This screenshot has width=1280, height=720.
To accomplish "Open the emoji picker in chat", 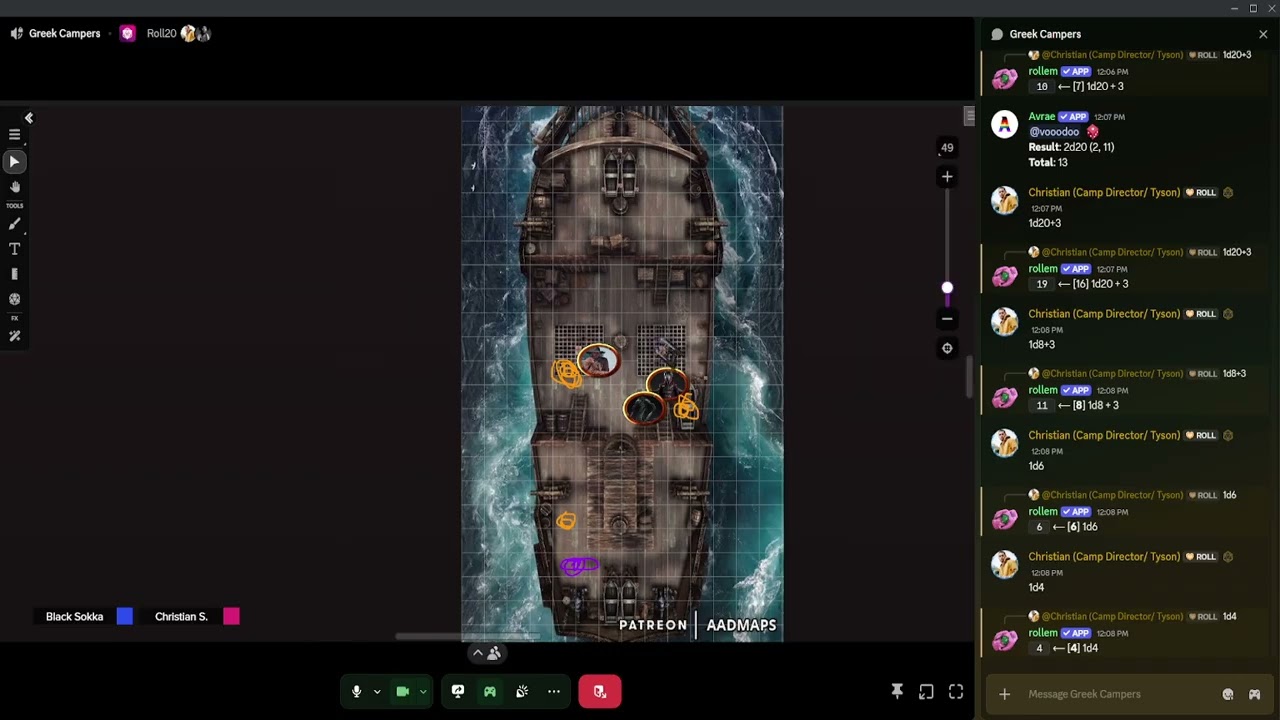I will point(1228,694).
